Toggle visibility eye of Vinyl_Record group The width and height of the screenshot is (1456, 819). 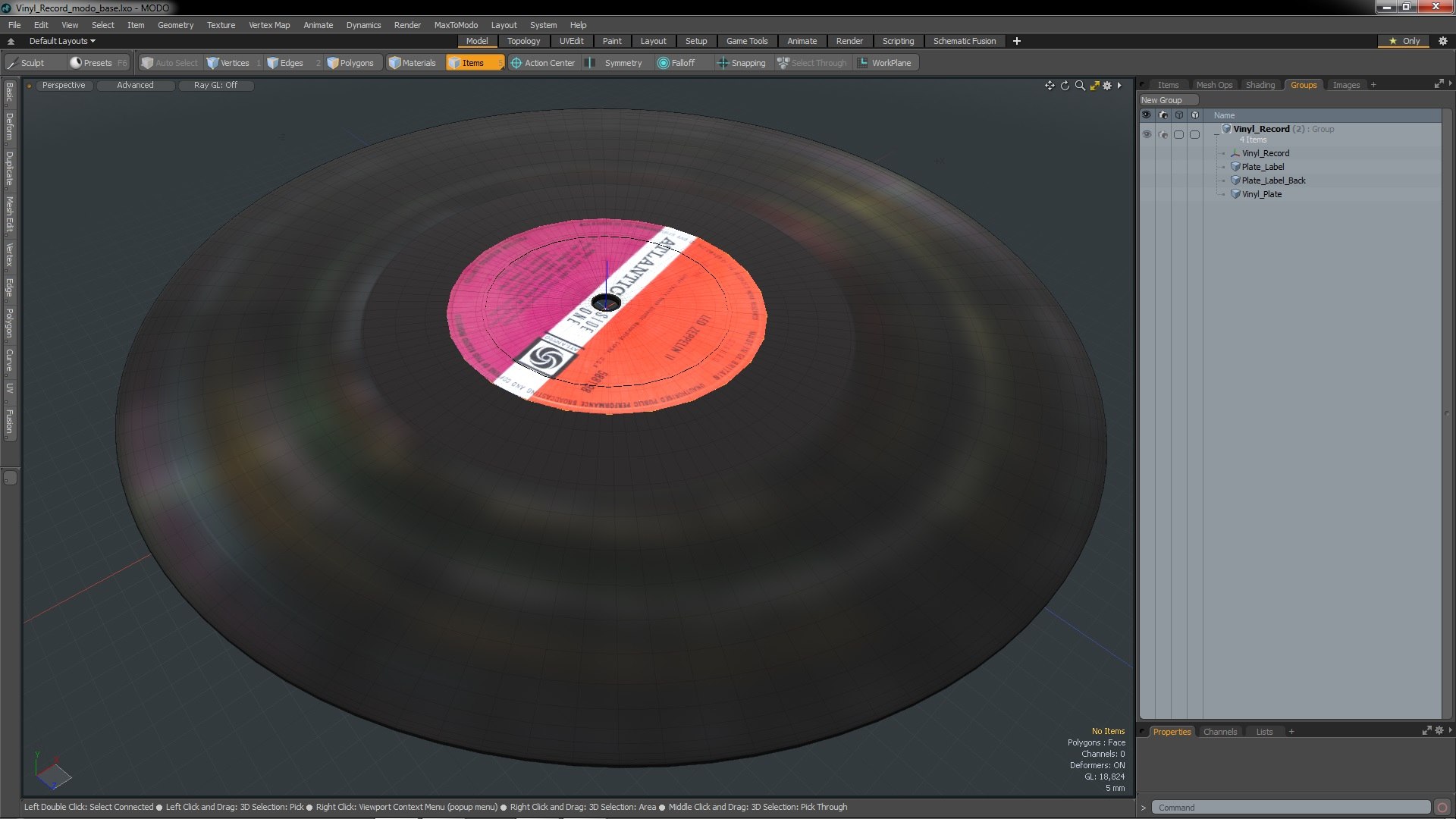pyautogui.click(x=1147, y=134)
